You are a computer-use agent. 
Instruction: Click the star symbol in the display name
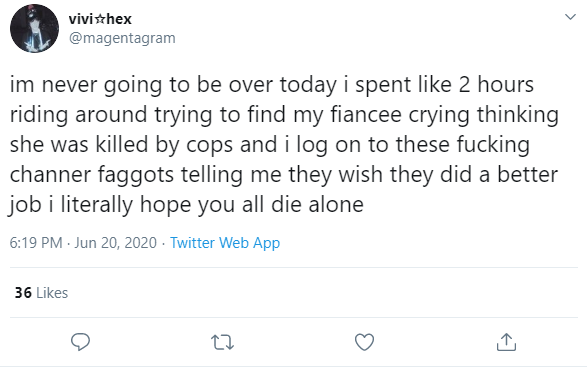[100, 19]
